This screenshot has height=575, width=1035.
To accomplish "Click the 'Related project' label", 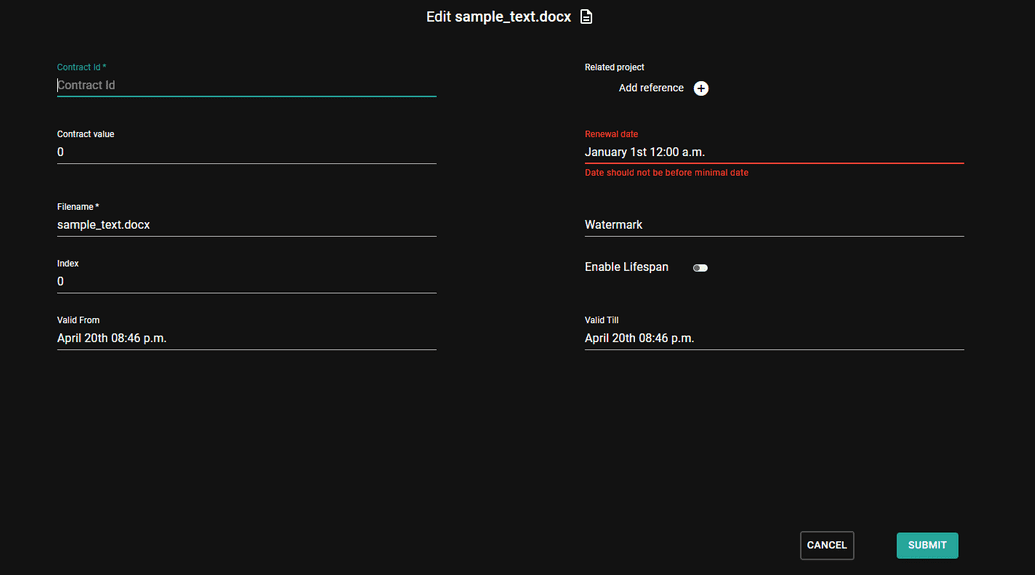I will coord(614,67).
